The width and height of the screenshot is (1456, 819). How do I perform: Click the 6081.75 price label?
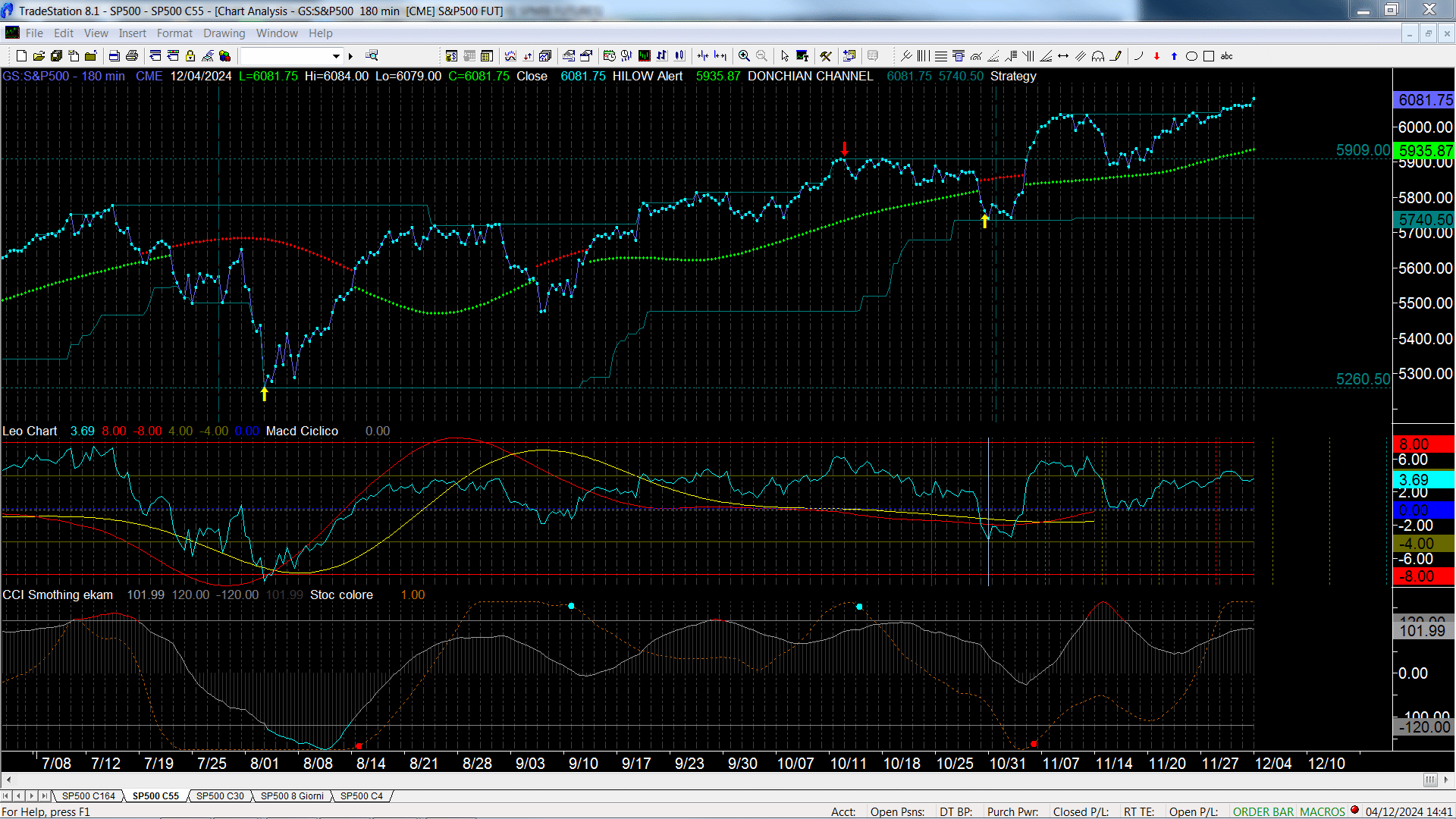(x=1424, y=100)
